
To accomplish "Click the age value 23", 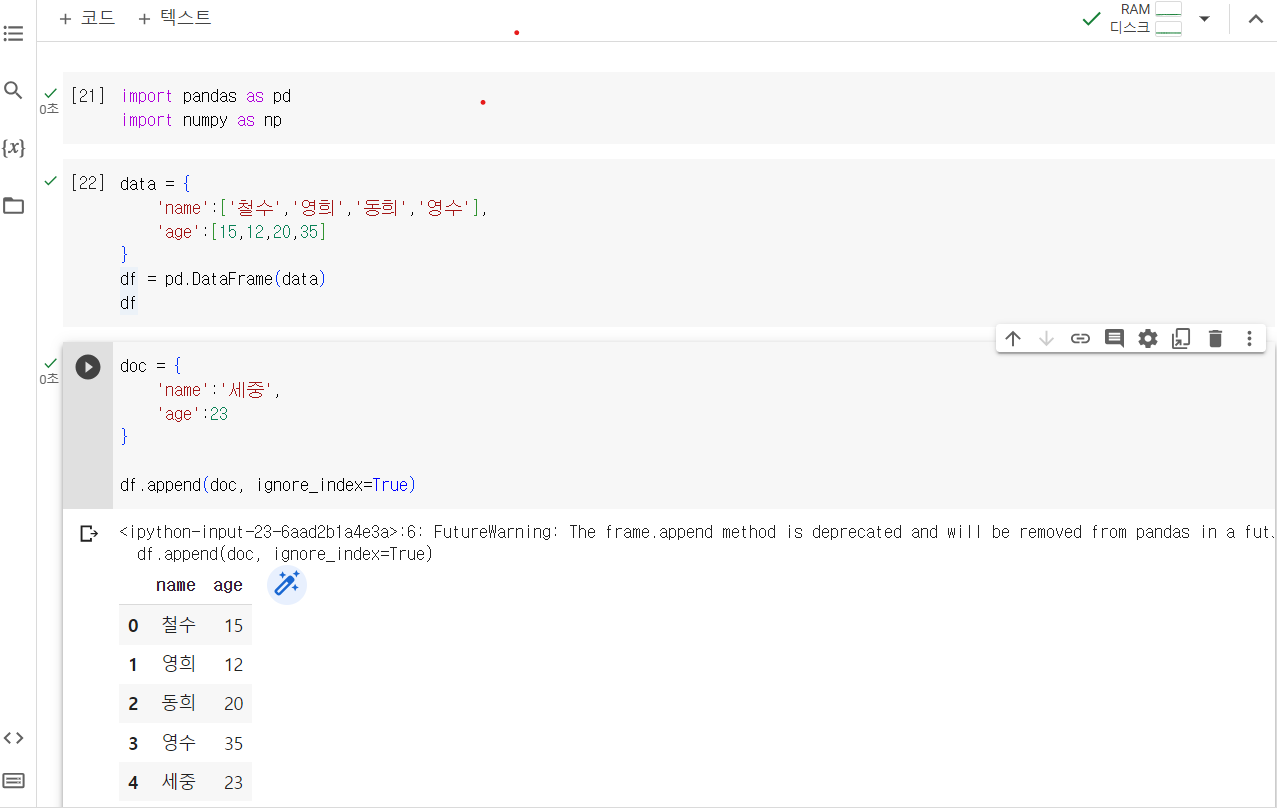I will click(x=233, y=783).
